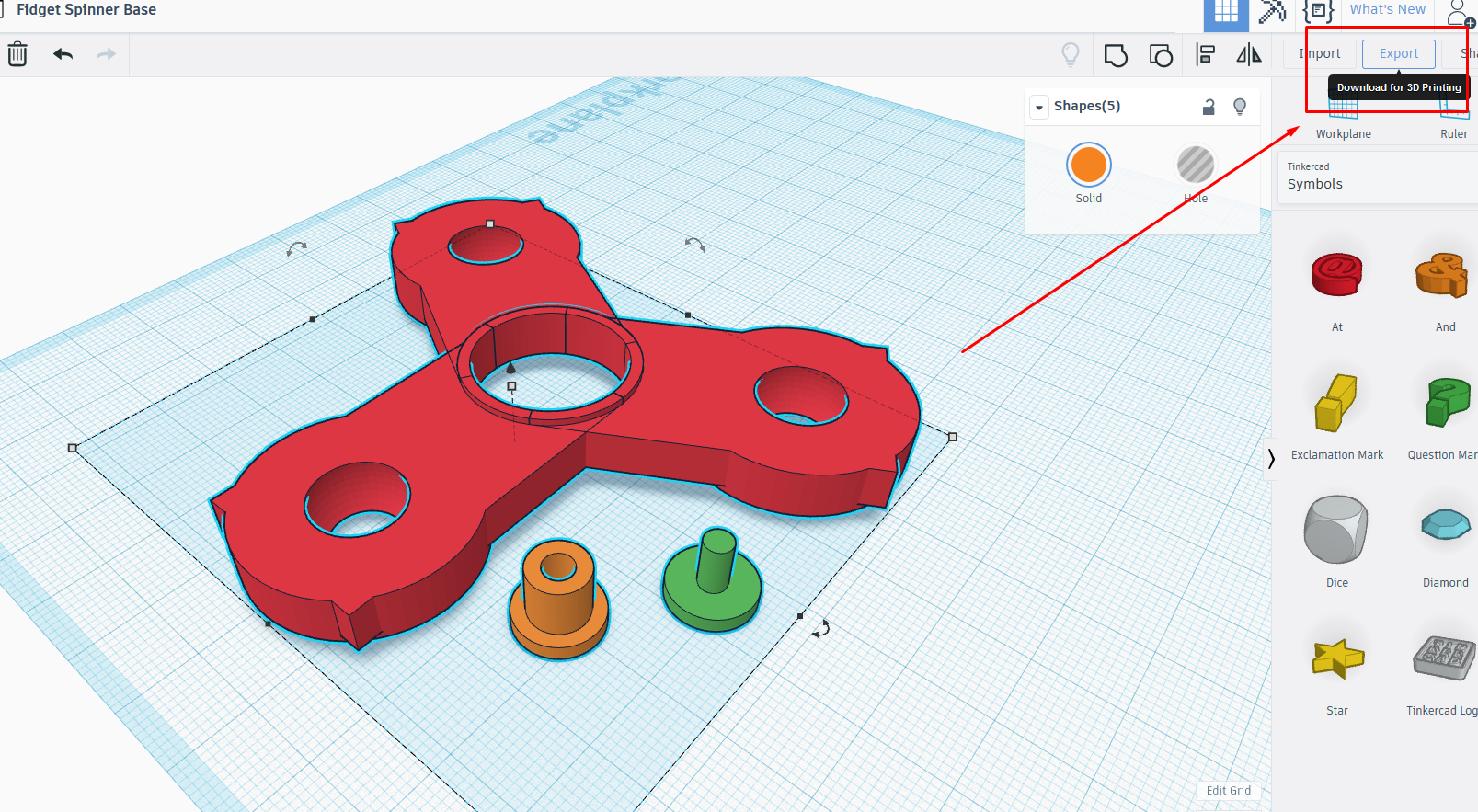Hide selected shapes via panel lightbulb

tap(1240, 107)
